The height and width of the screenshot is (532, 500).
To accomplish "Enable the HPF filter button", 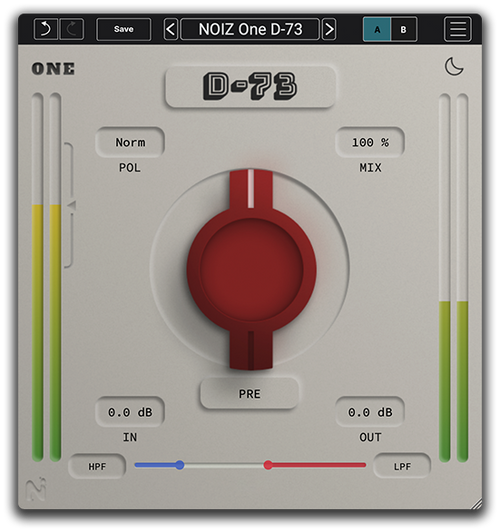I will click(97, 467).
